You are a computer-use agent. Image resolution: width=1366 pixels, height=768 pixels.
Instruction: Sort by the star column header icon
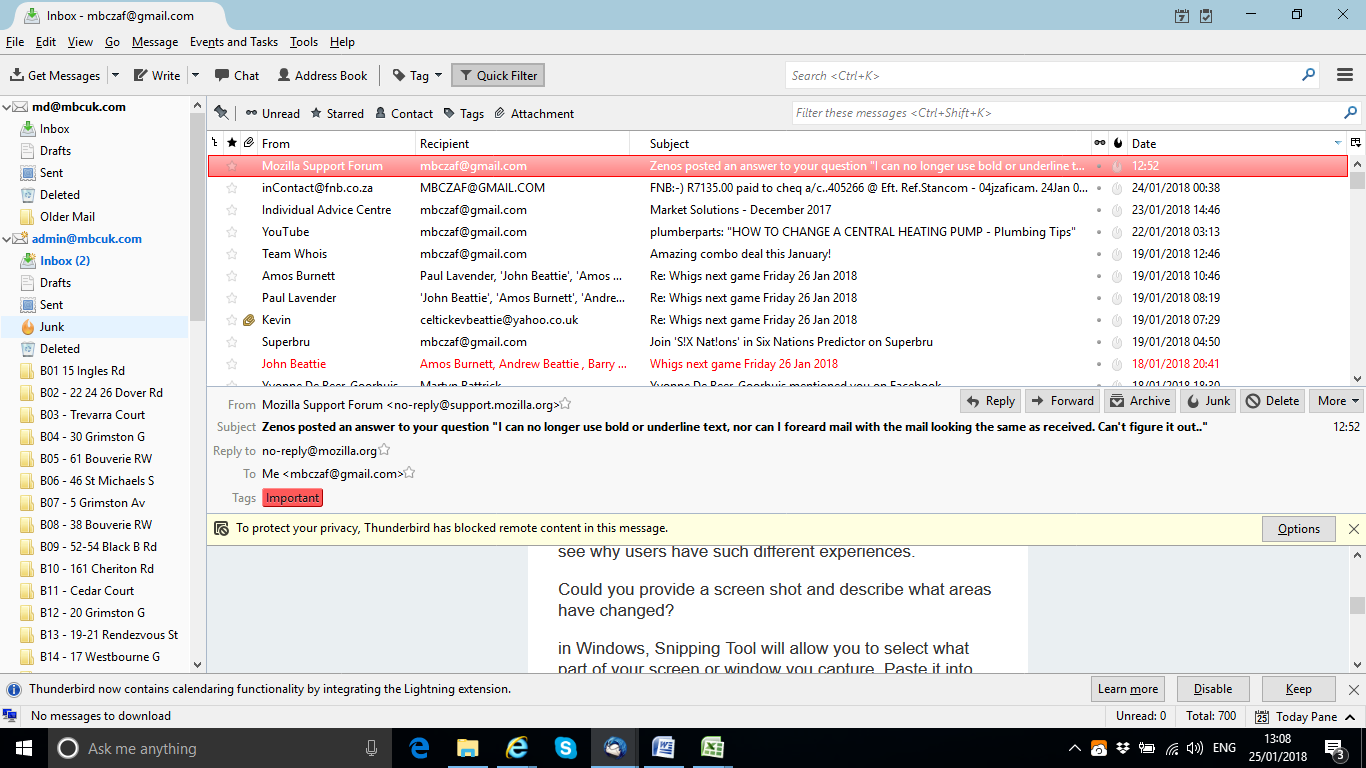232,143
